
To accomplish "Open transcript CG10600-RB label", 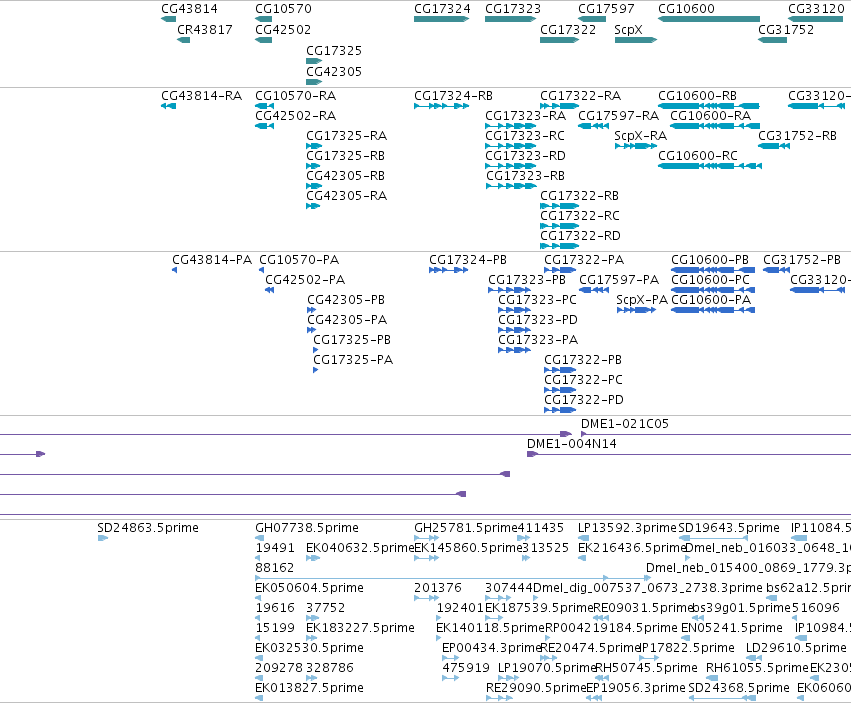I will (697, 96).
